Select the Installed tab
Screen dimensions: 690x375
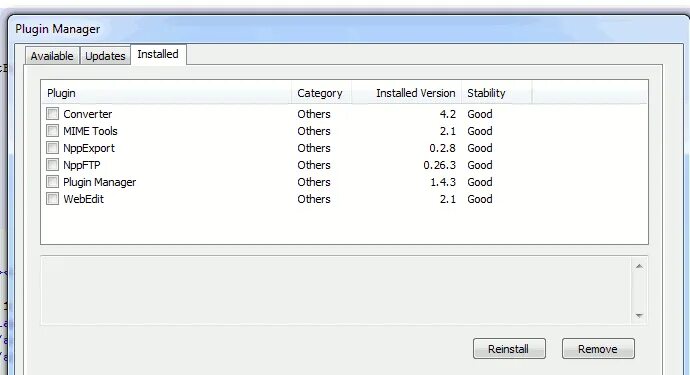158,54
